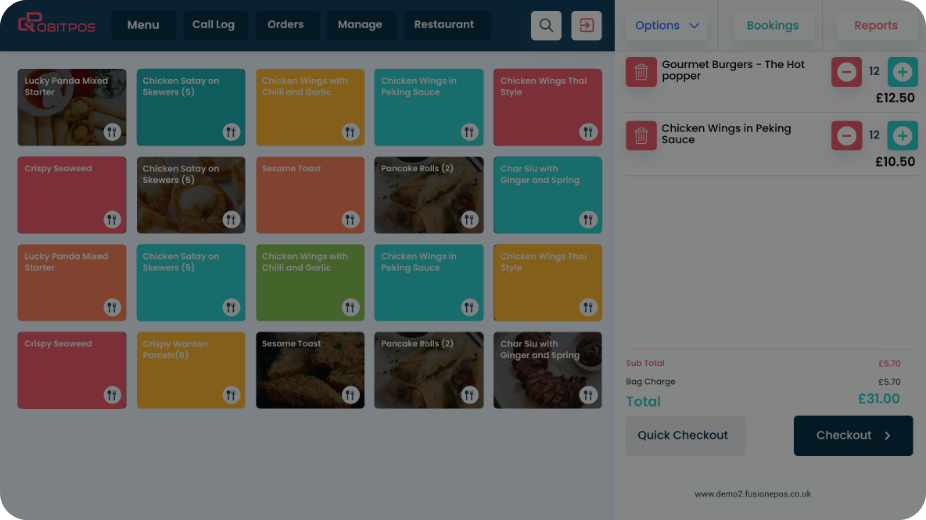
Task: Select the Pancake Rolls (2) photo tile
Action: [x=428, y=195]
